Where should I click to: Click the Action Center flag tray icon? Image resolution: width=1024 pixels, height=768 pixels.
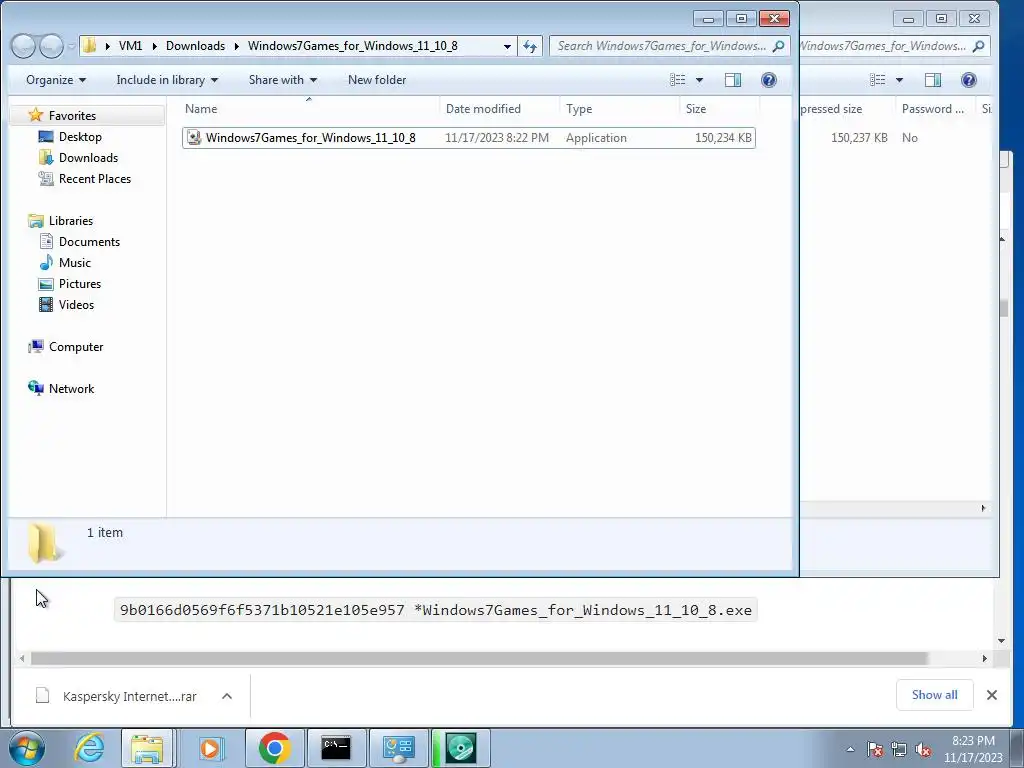coord(875,749)
